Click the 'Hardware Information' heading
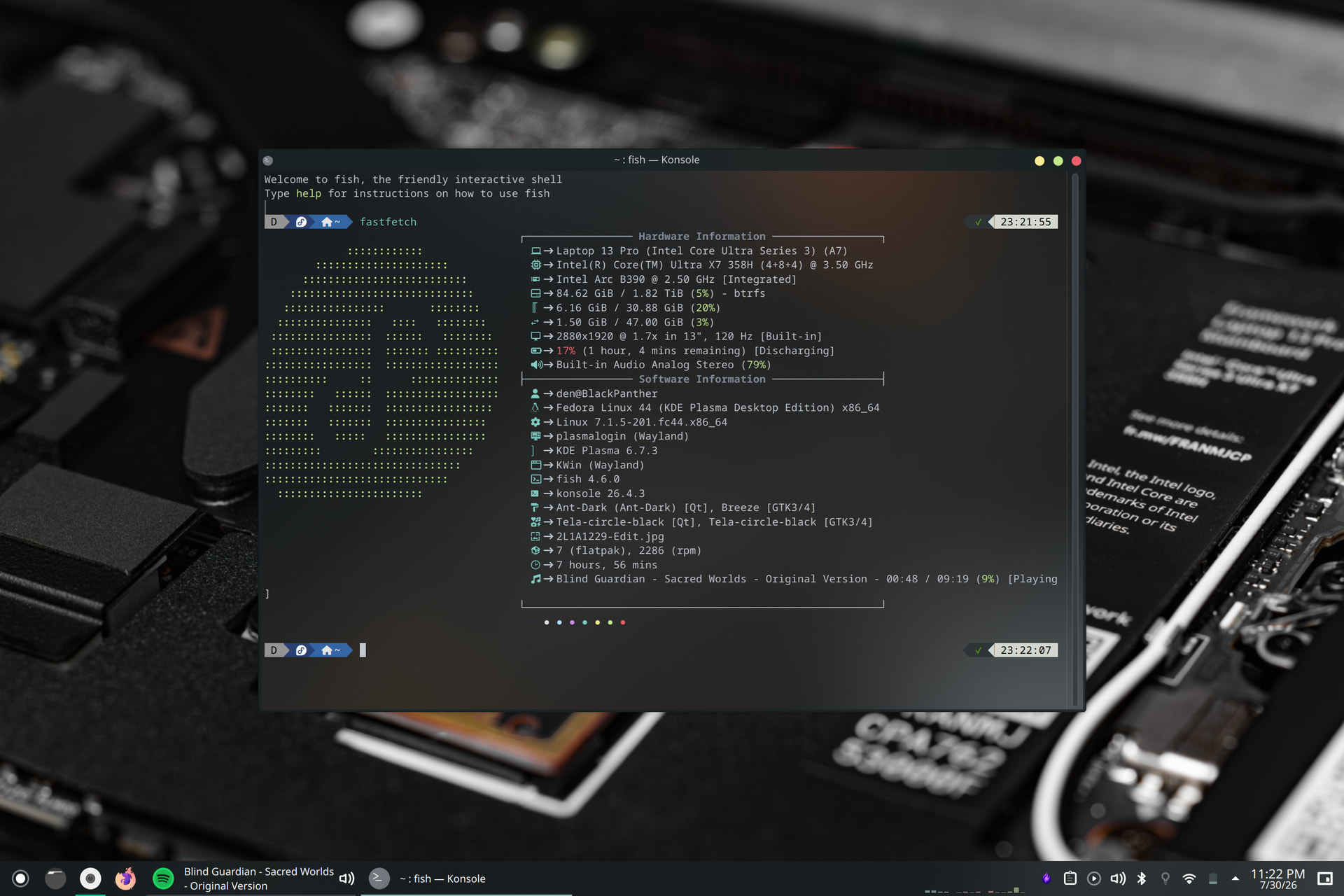Image resolution: width=1344 pixels, height=896 pixels. pyautogui.click(x=702, y=237)
